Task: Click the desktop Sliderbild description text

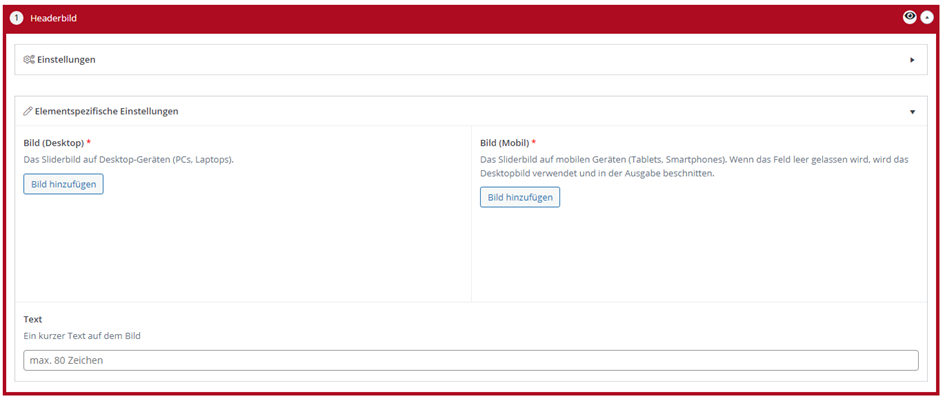Action: [128, 159]
